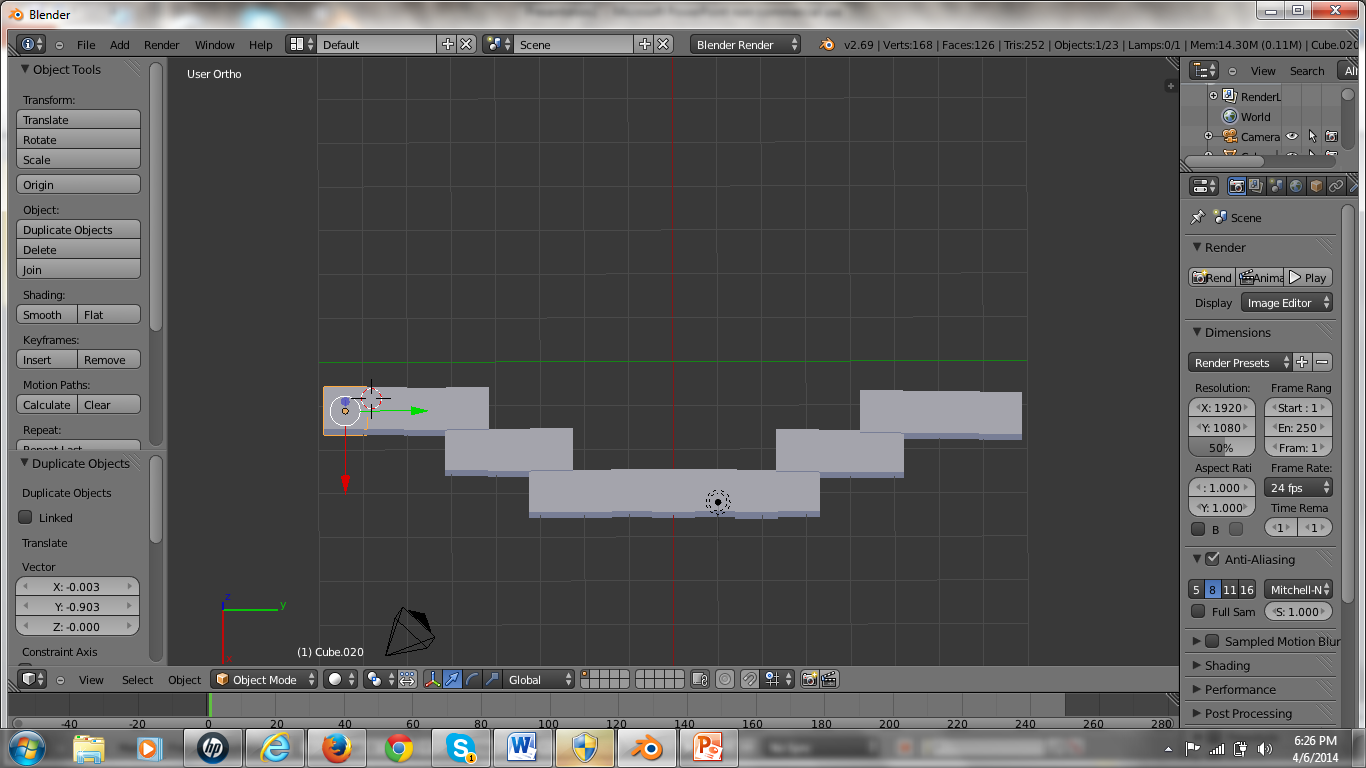Click the 50% resolution slider
The image size is (1366, 768).
click(x=1220, y=447)
